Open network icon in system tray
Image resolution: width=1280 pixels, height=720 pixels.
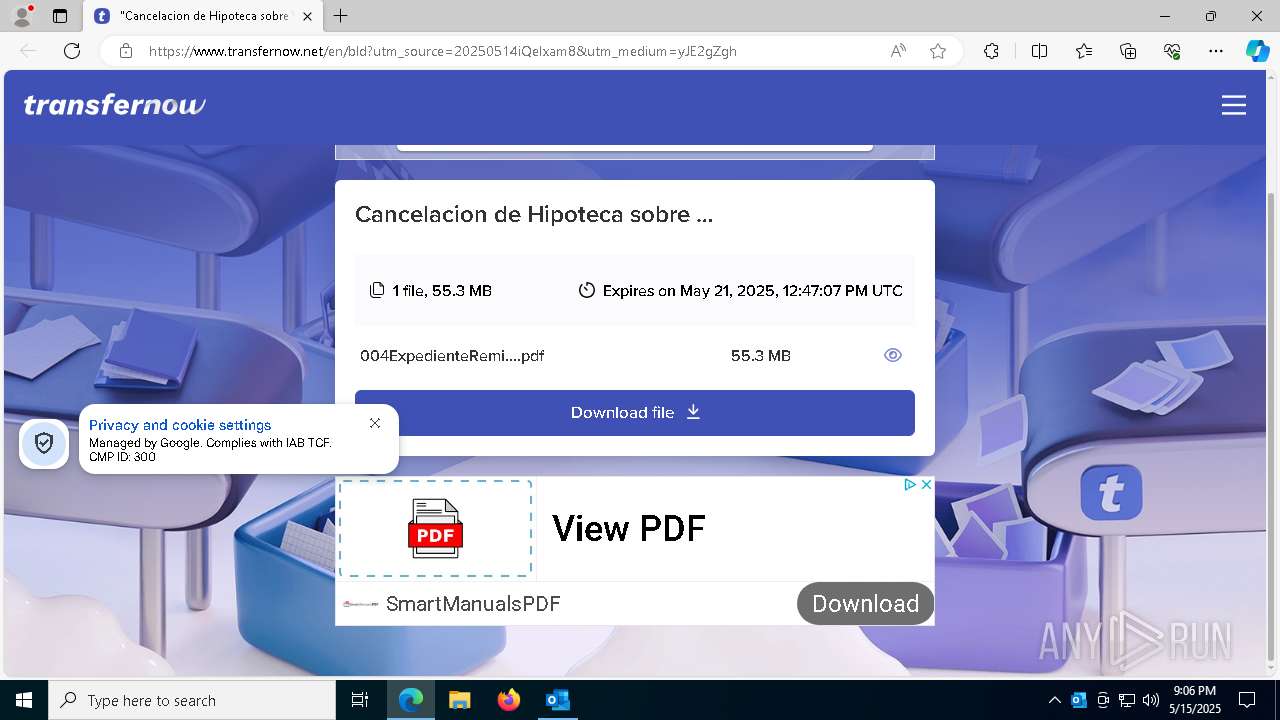[1127, 700]
